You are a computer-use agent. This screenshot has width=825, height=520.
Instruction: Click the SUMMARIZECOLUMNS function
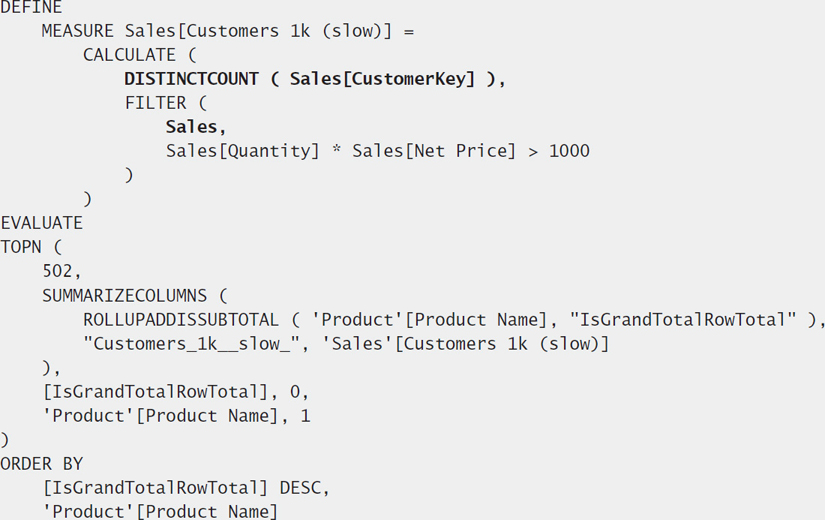coord(125,295)
